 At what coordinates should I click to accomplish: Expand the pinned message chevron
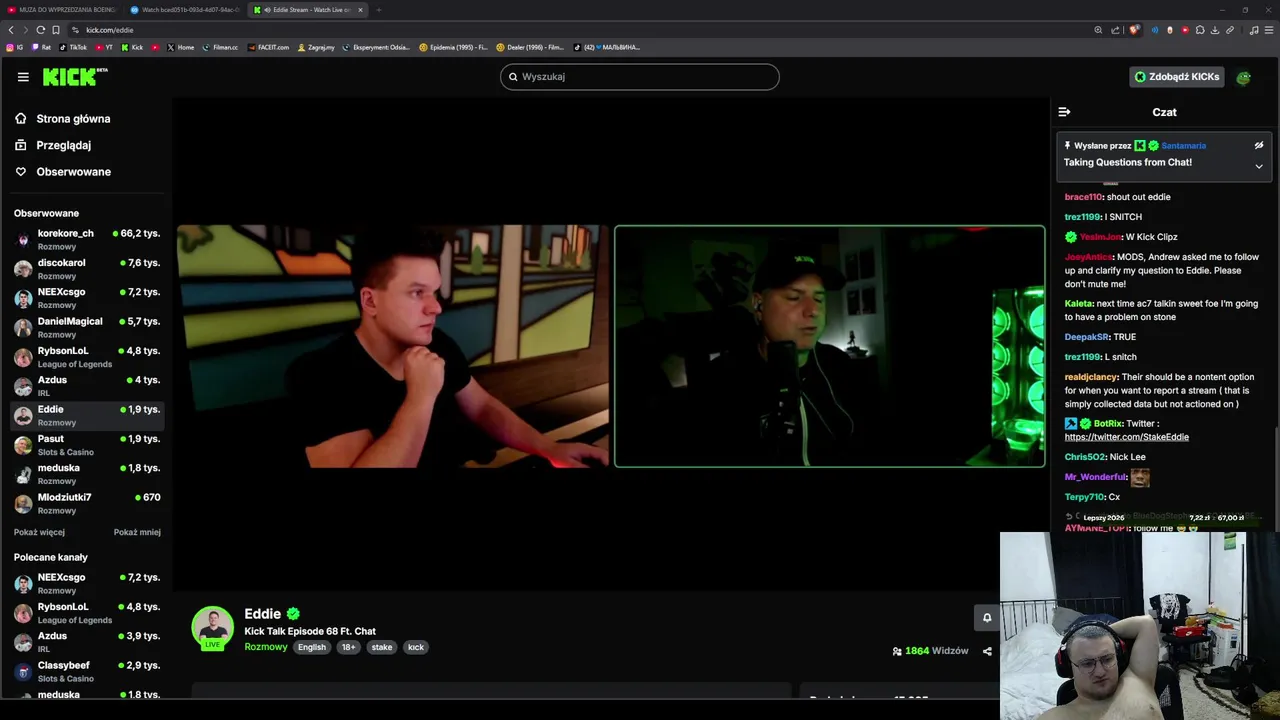1259,166
